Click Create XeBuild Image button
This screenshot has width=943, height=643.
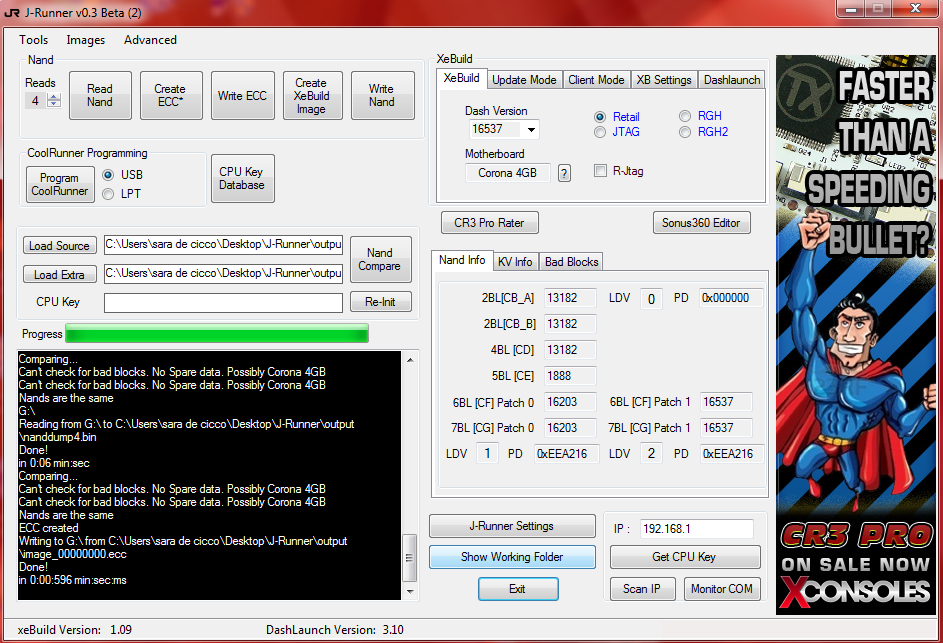312,95
